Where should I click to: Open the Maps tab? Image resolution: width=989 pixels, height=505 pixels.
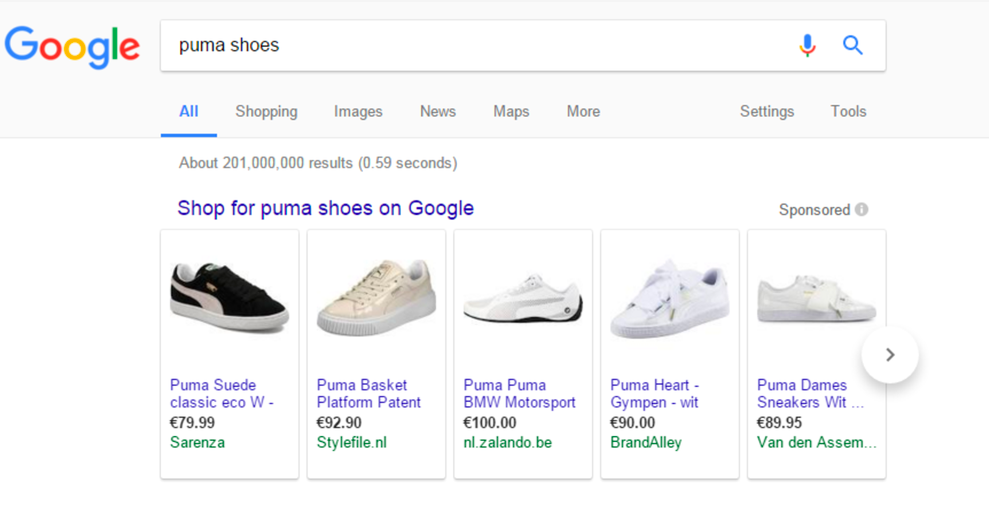coord(511,112)
